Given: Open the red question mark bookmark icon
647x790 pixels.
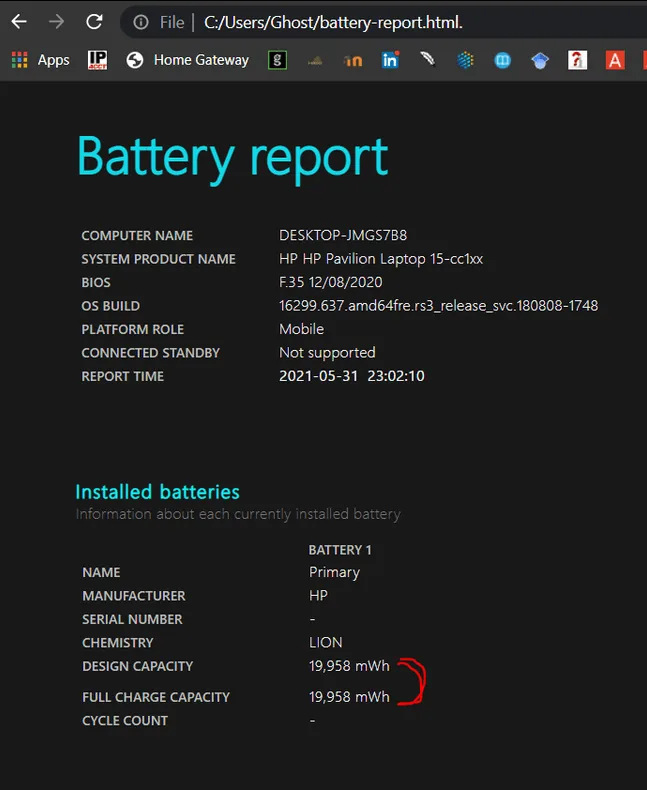Looking at the screenshot, I should pos(577,60).
